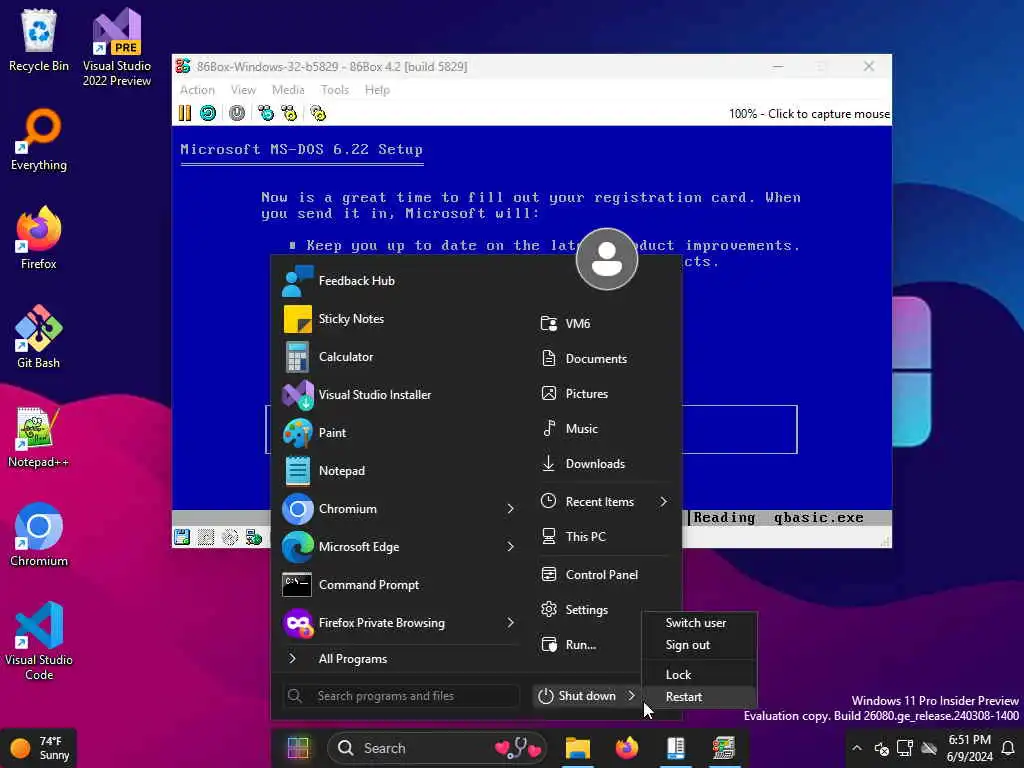Open Visual Studio Code desktop shortcut
1024x768 pixels.
click(39, 641)
